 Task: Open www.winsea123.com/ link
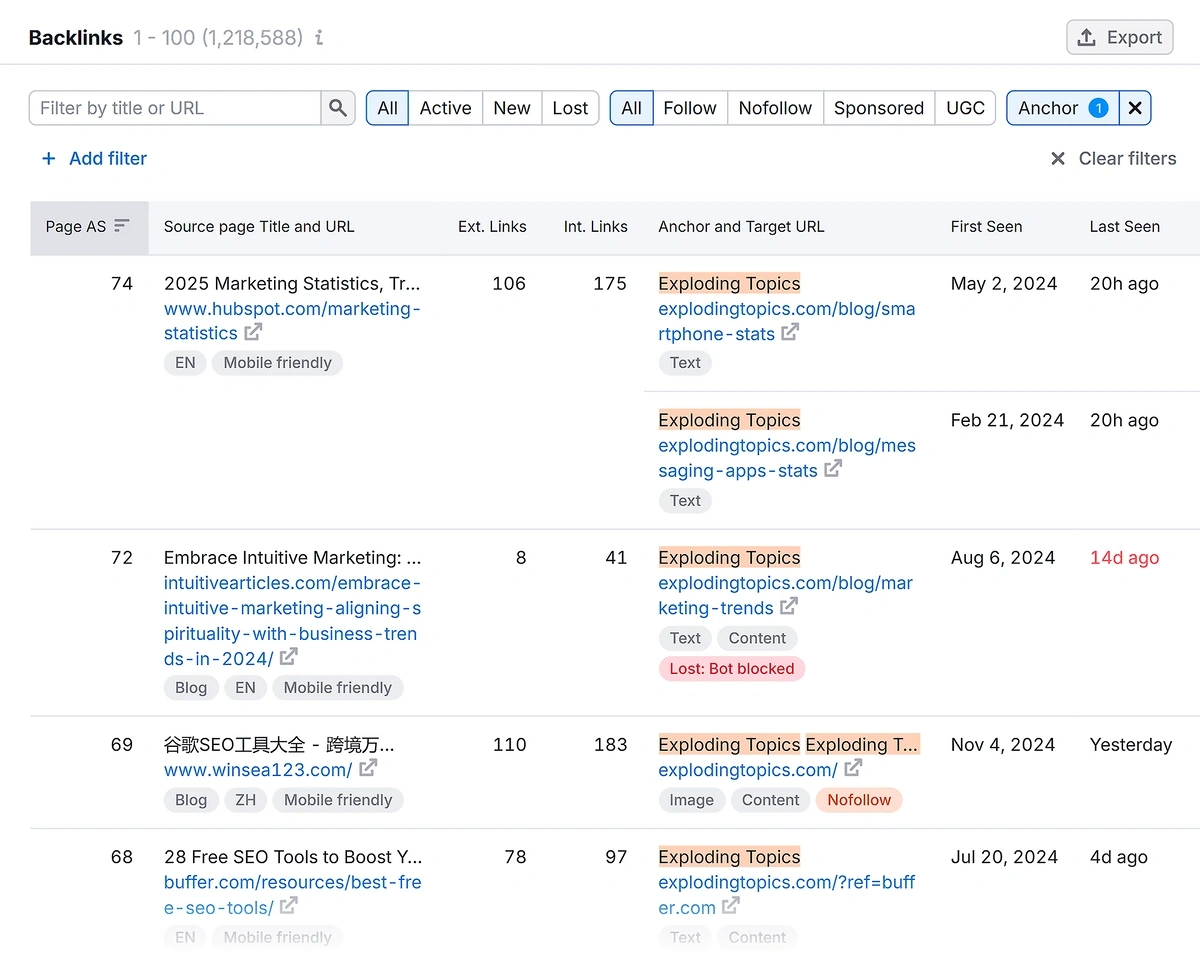pos(258,769)
